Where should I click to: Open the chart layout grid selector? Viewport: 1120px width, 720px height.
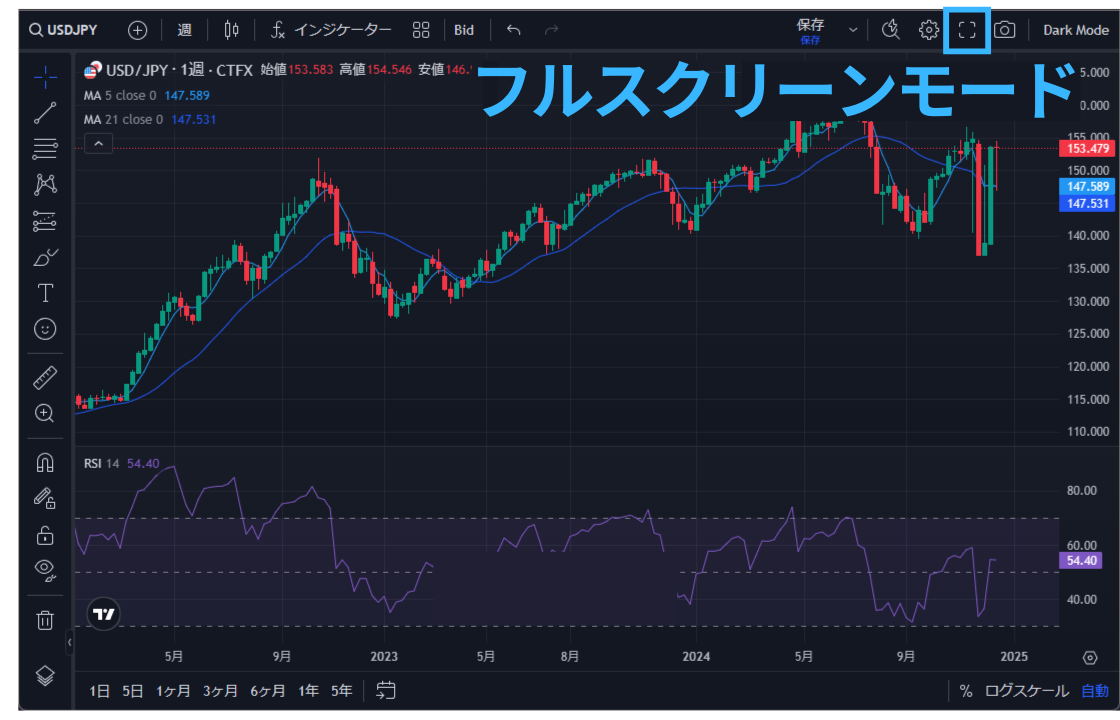tap(421, 30)
